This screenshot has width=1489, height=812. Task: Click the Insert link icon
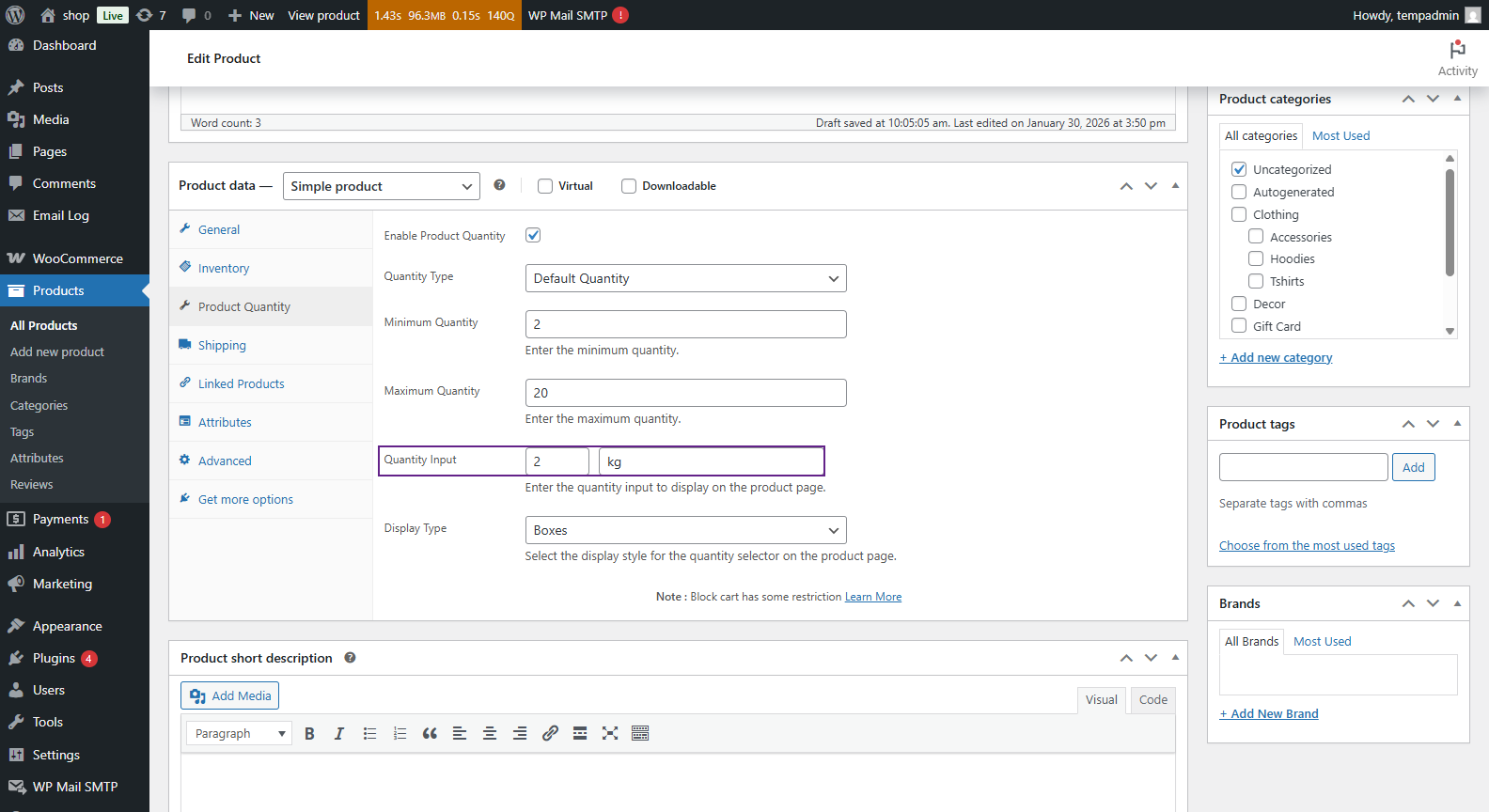(550, 734)
